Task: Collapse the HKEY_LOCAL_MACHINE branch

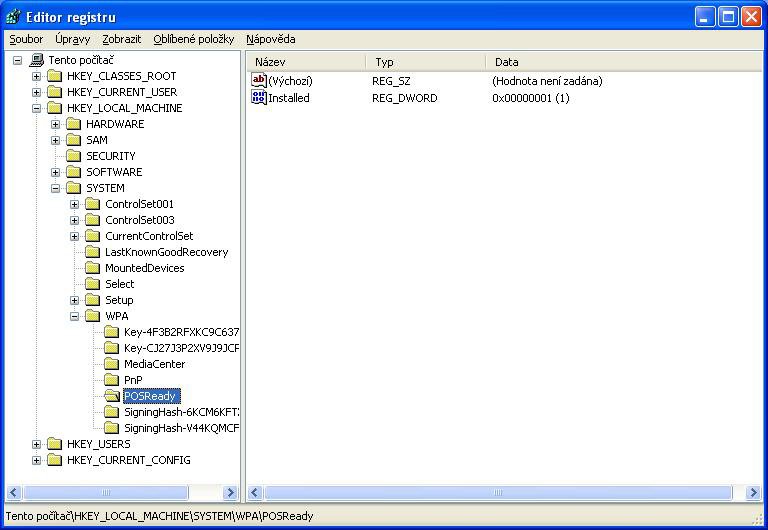Action: [x=36, y=109]
